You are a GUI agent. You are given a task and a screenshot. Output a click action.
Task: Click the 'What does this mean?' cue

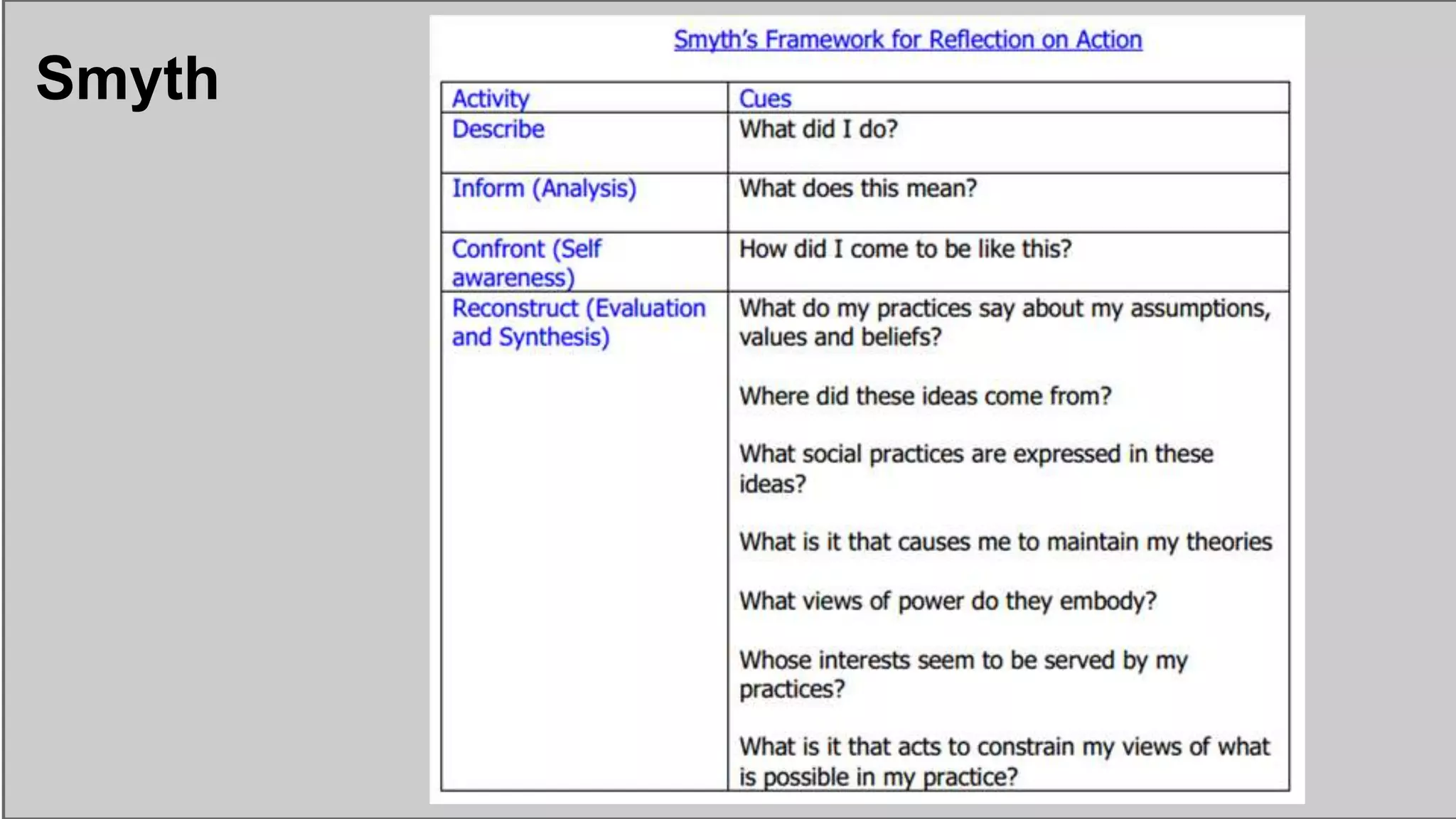point(858,188)
